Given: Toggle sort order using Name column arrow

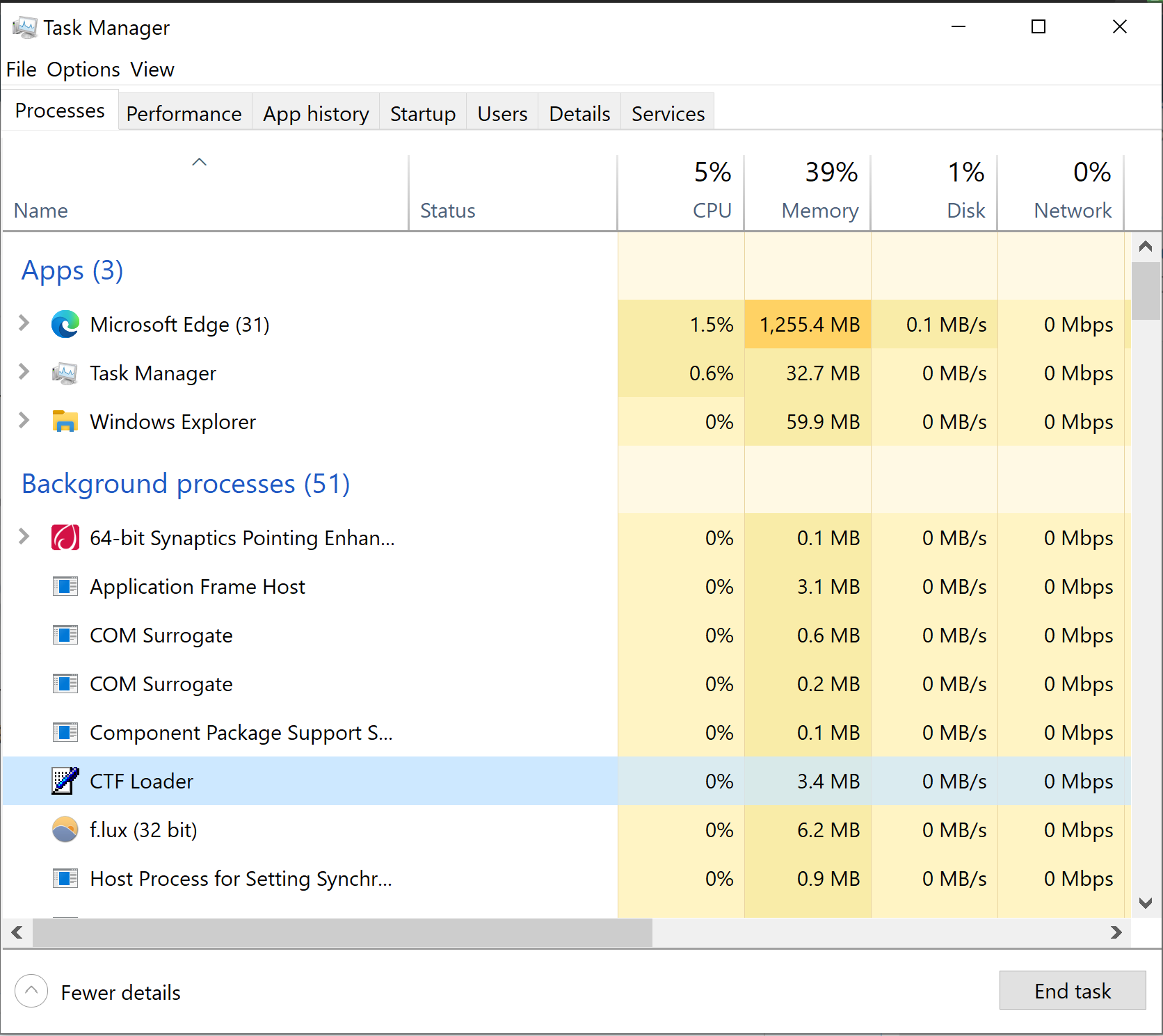Looking at the screenshot, I should point(200,162).
